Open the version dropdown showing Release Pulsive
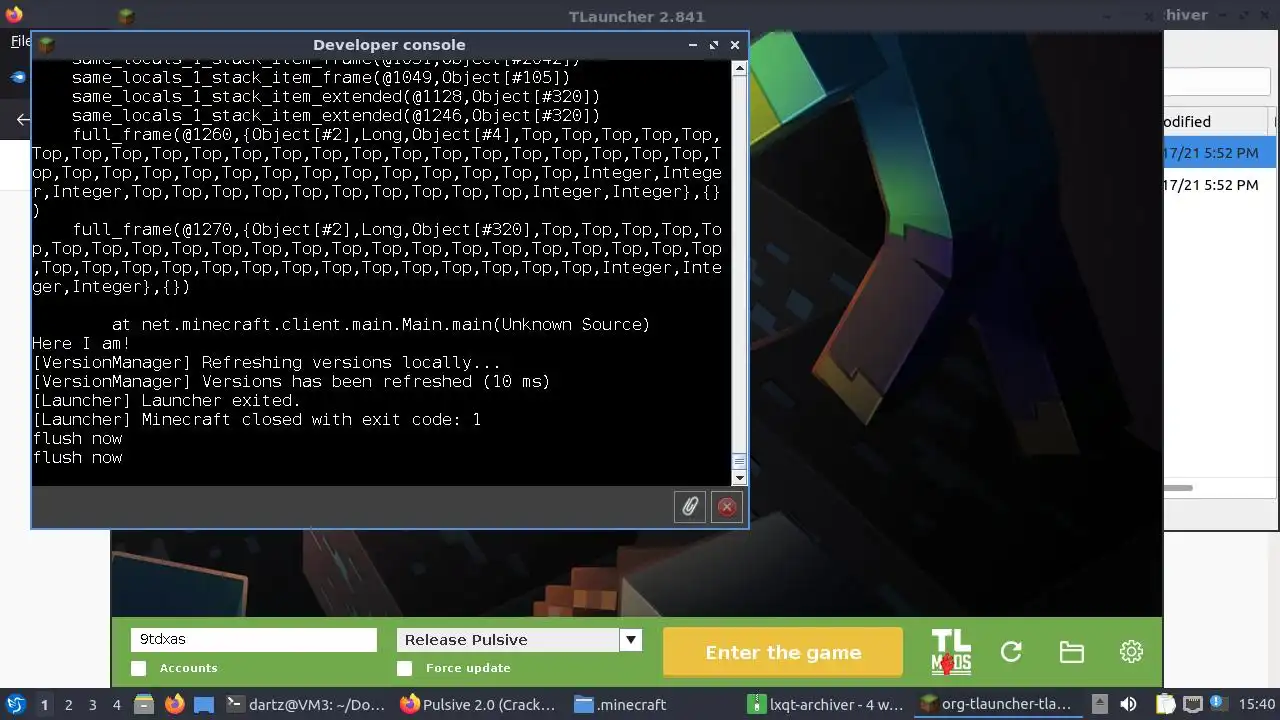The height and width of the screenshot is (720, 1280). (x=519, y=640)
